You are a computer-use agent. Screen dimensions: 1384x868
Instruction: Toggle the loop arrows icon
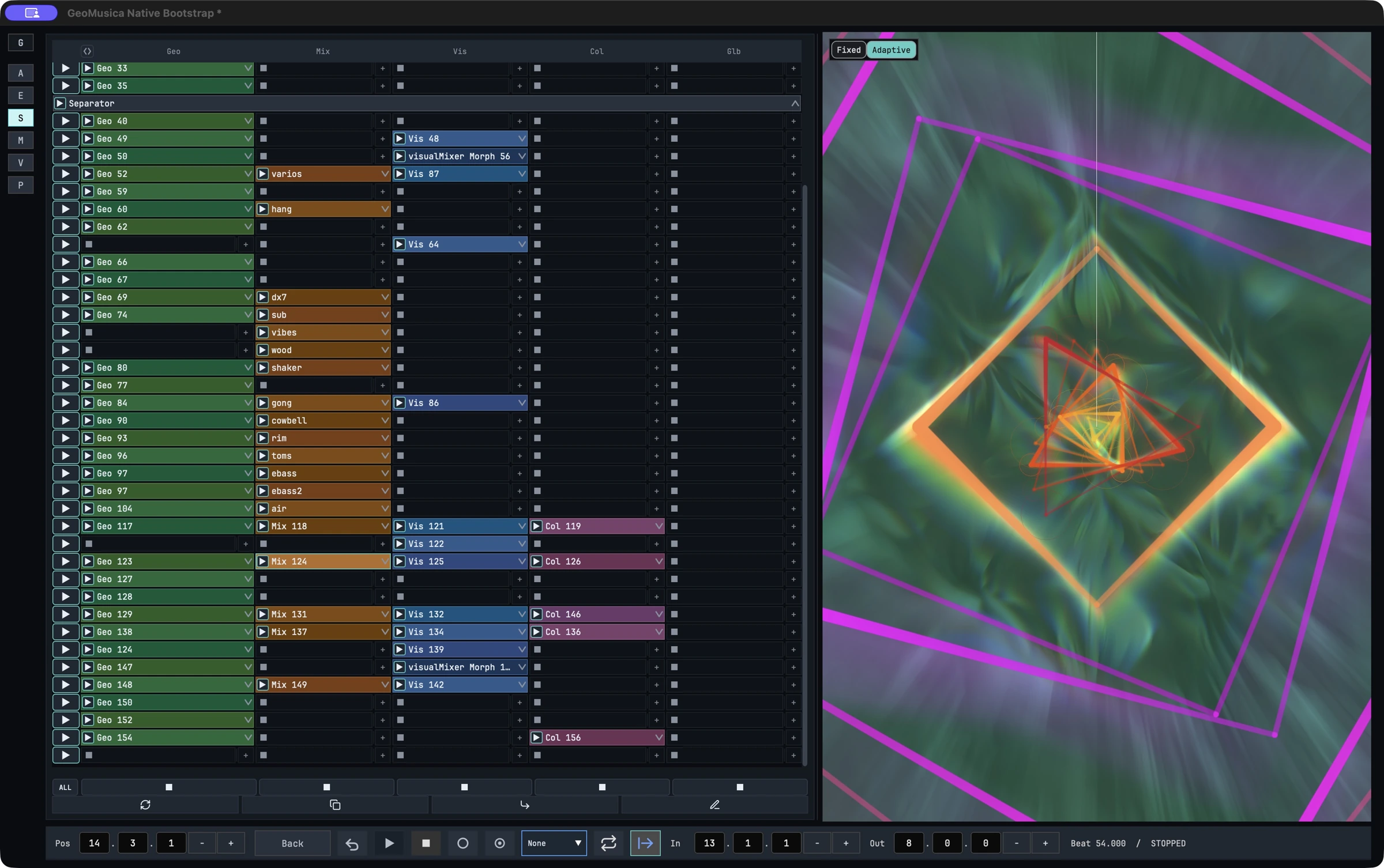coord(608,843)
